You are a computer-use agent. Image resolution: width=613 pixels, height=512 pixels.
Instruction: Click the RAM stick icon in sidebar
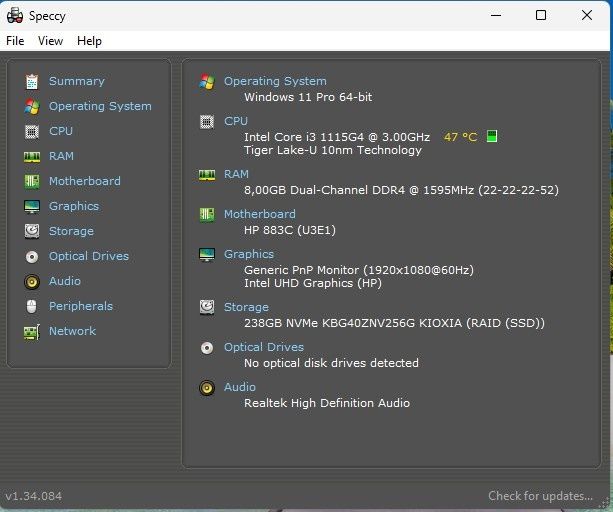(32, 157)
